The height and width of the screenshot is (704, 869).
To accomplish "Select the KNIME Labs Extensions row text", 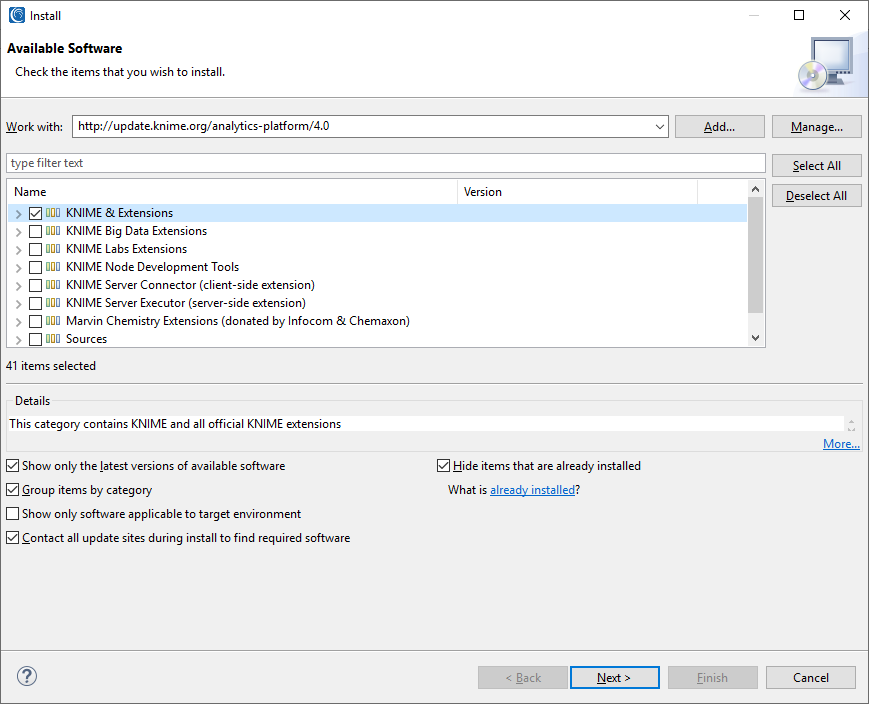I will pos(126,249).
